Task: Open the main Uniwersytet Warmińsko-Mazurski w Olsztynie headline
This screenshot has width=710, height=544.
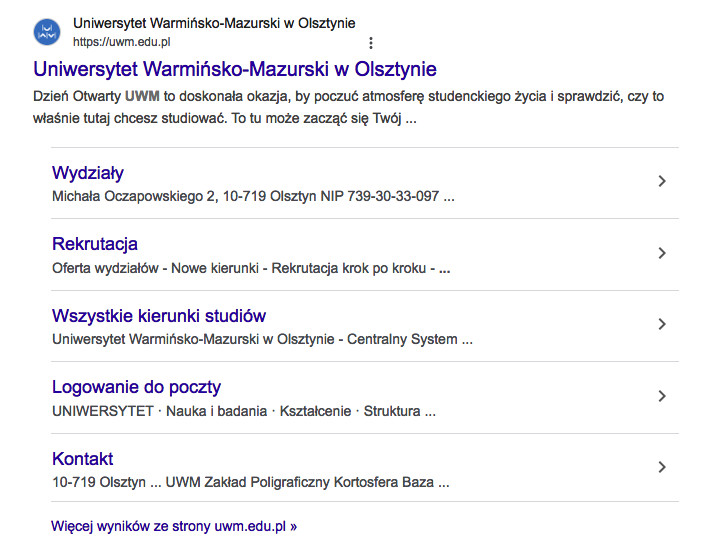Action: [235, 69]
